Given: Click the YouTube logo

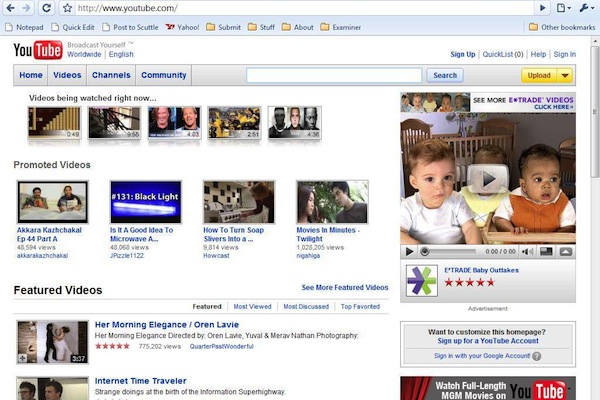Looking at the screenshot, I should click(x=38, y=50).
